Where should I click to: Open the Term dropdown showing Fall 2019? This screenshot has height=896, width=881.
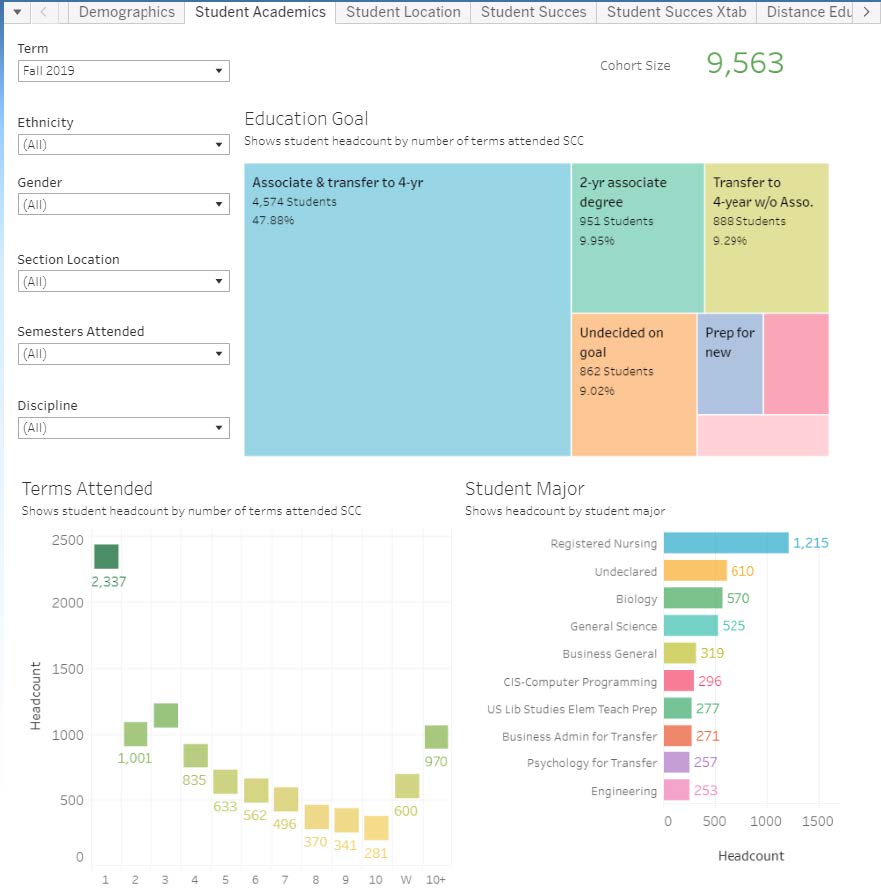pos(123,71)
